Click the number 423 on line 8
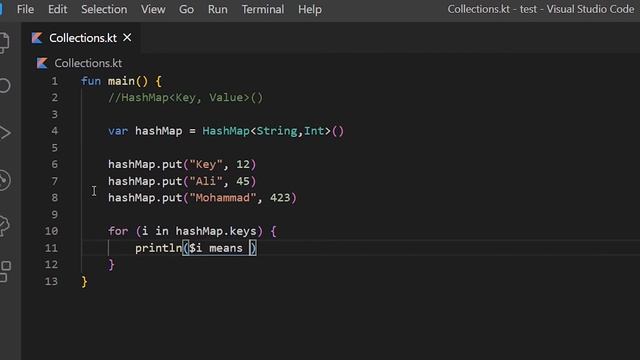640x360 pixels. tap(280, 198)
